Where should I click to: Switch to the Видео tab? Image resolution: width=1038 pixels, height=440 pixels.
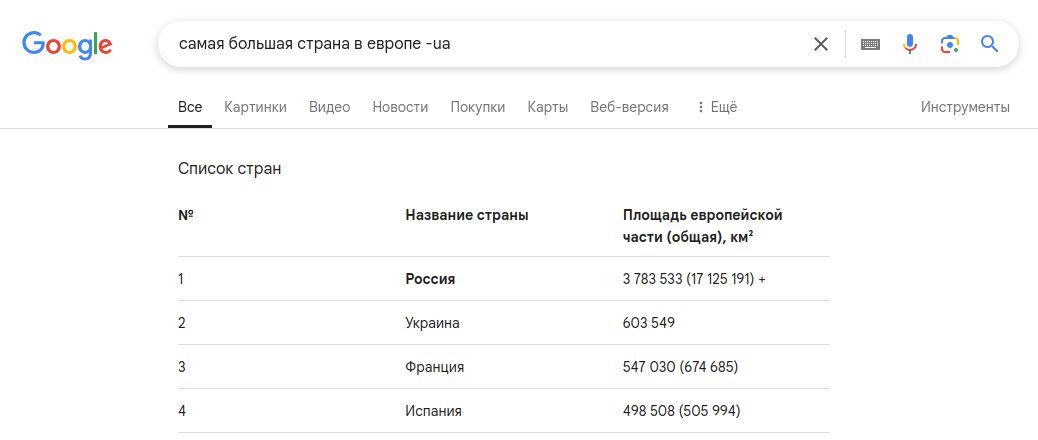click(329, 107)
